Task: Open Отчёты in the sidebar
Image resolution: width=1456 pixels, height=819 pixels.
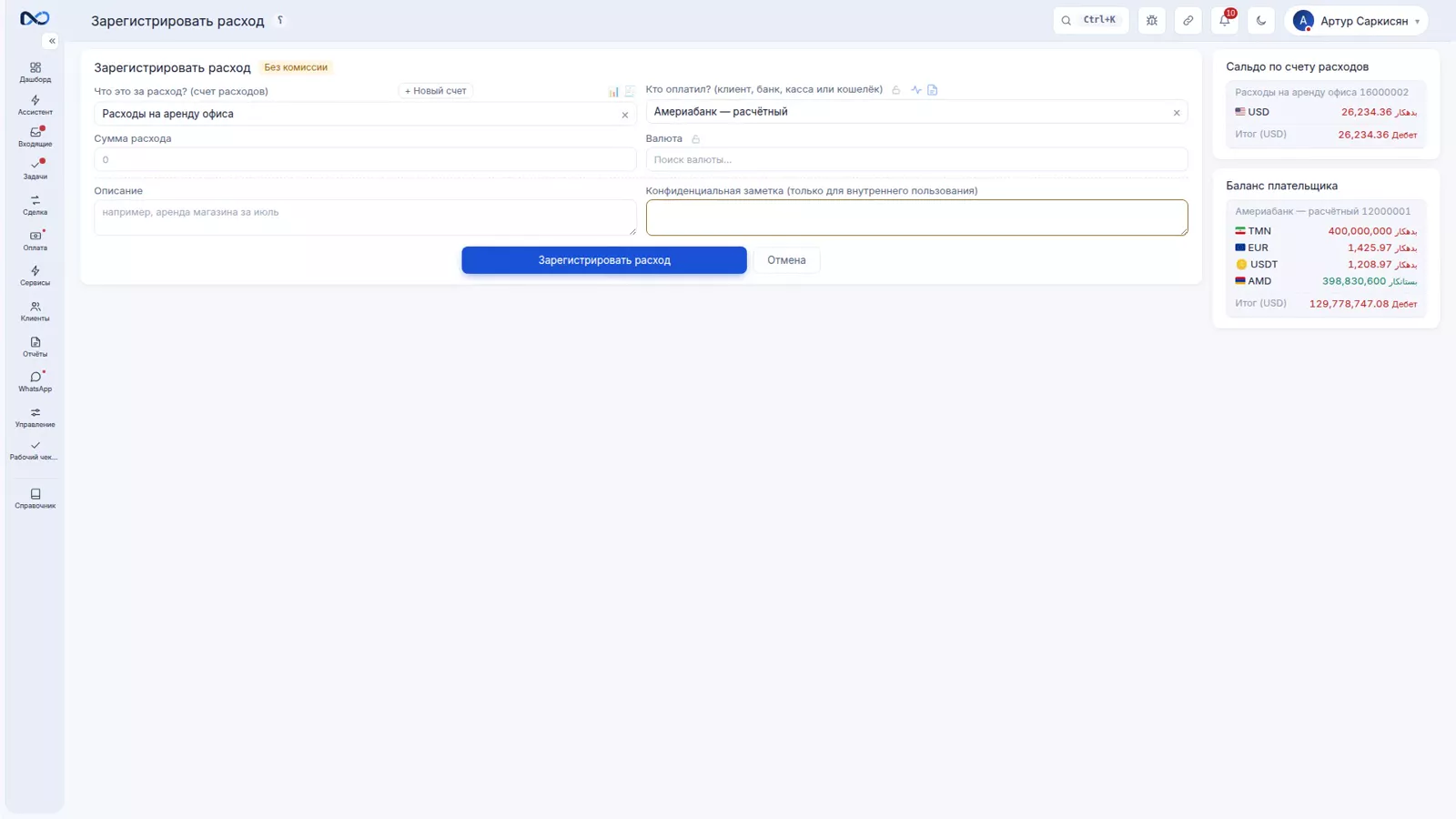Action: (35, 348)
